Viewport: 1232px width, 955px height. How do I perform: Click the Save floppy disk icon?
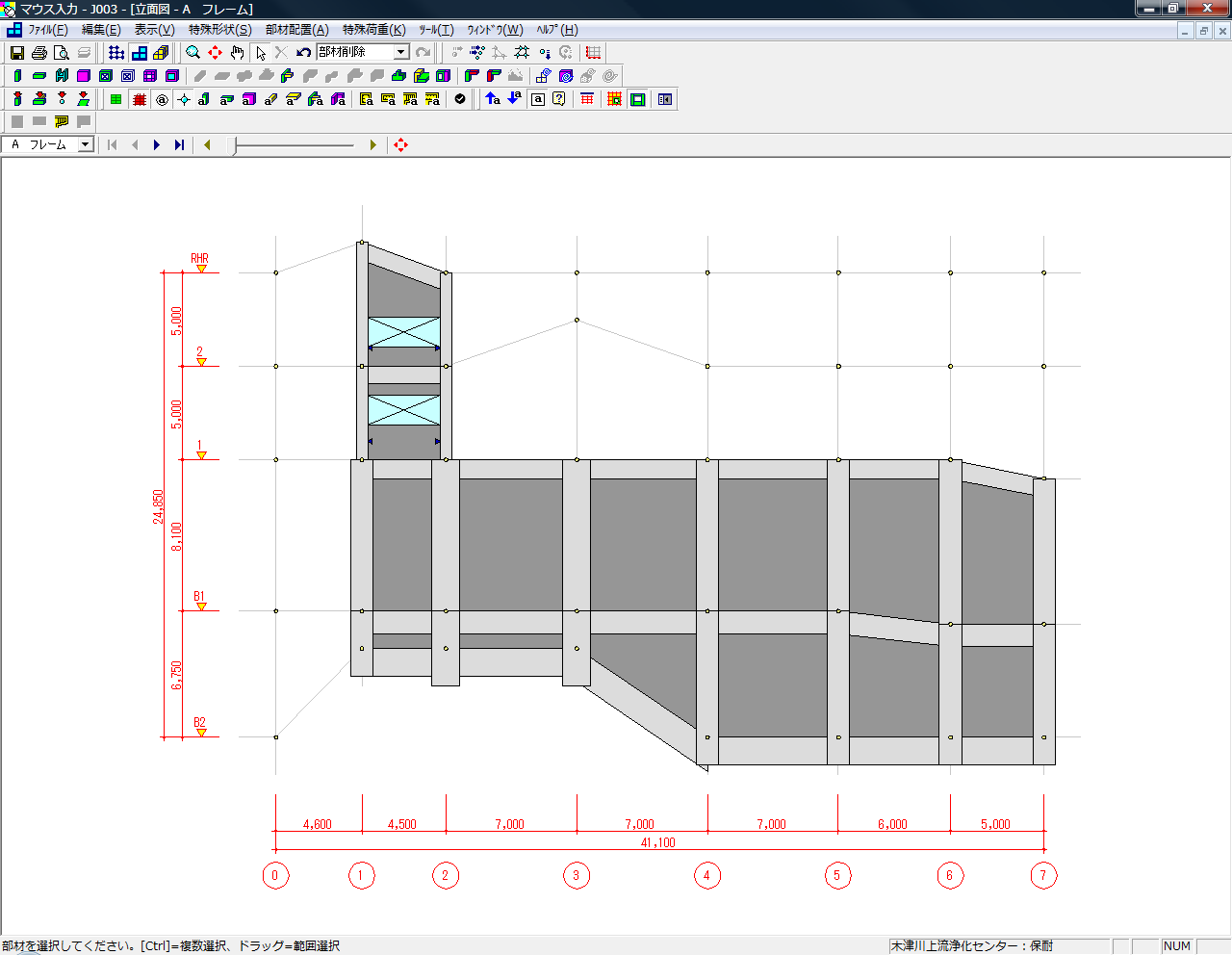pyautogui.click(x=17, y=53)
